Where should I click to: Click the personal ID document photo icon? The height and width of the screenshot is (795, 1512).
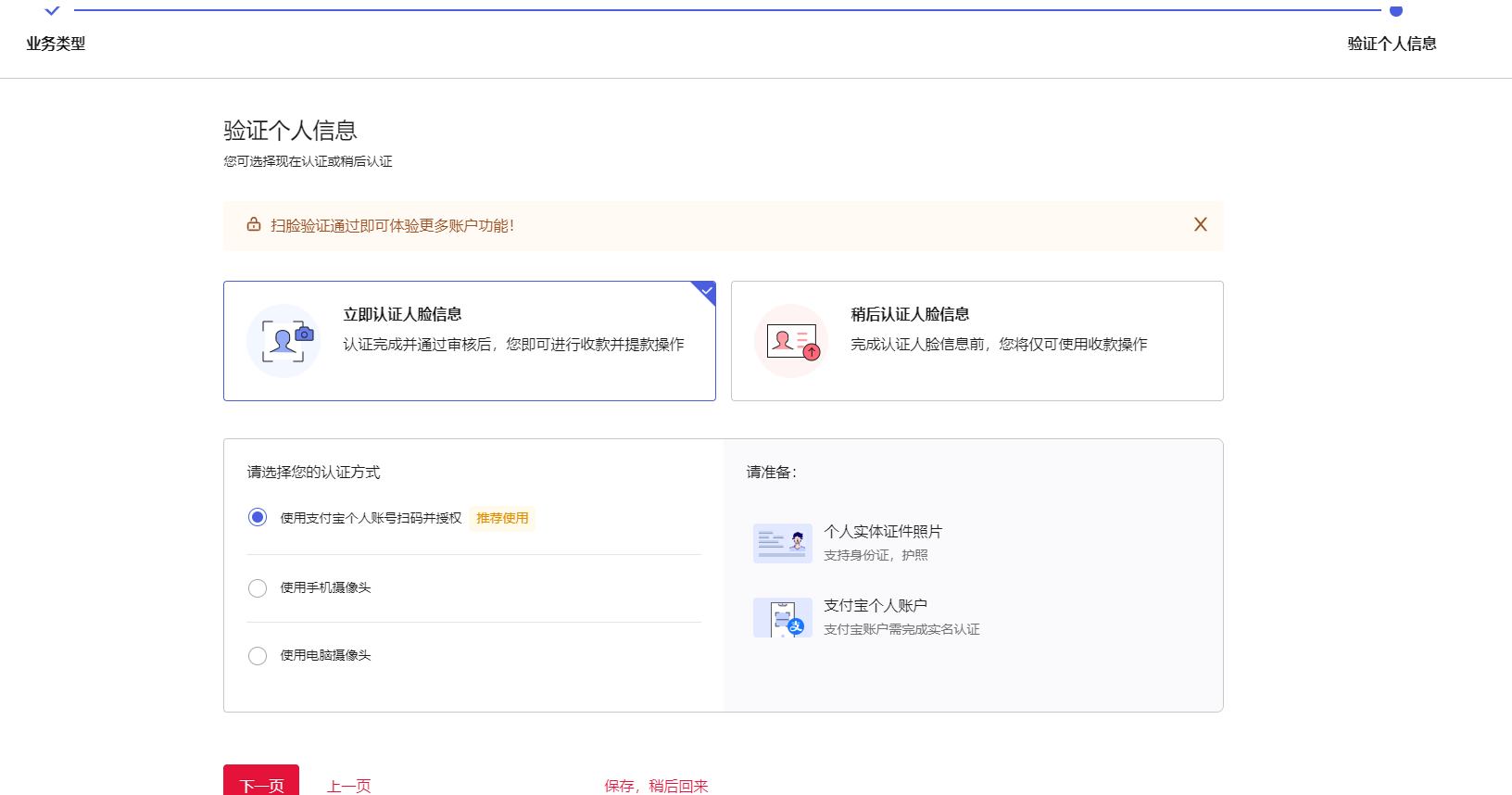point(782,543)
